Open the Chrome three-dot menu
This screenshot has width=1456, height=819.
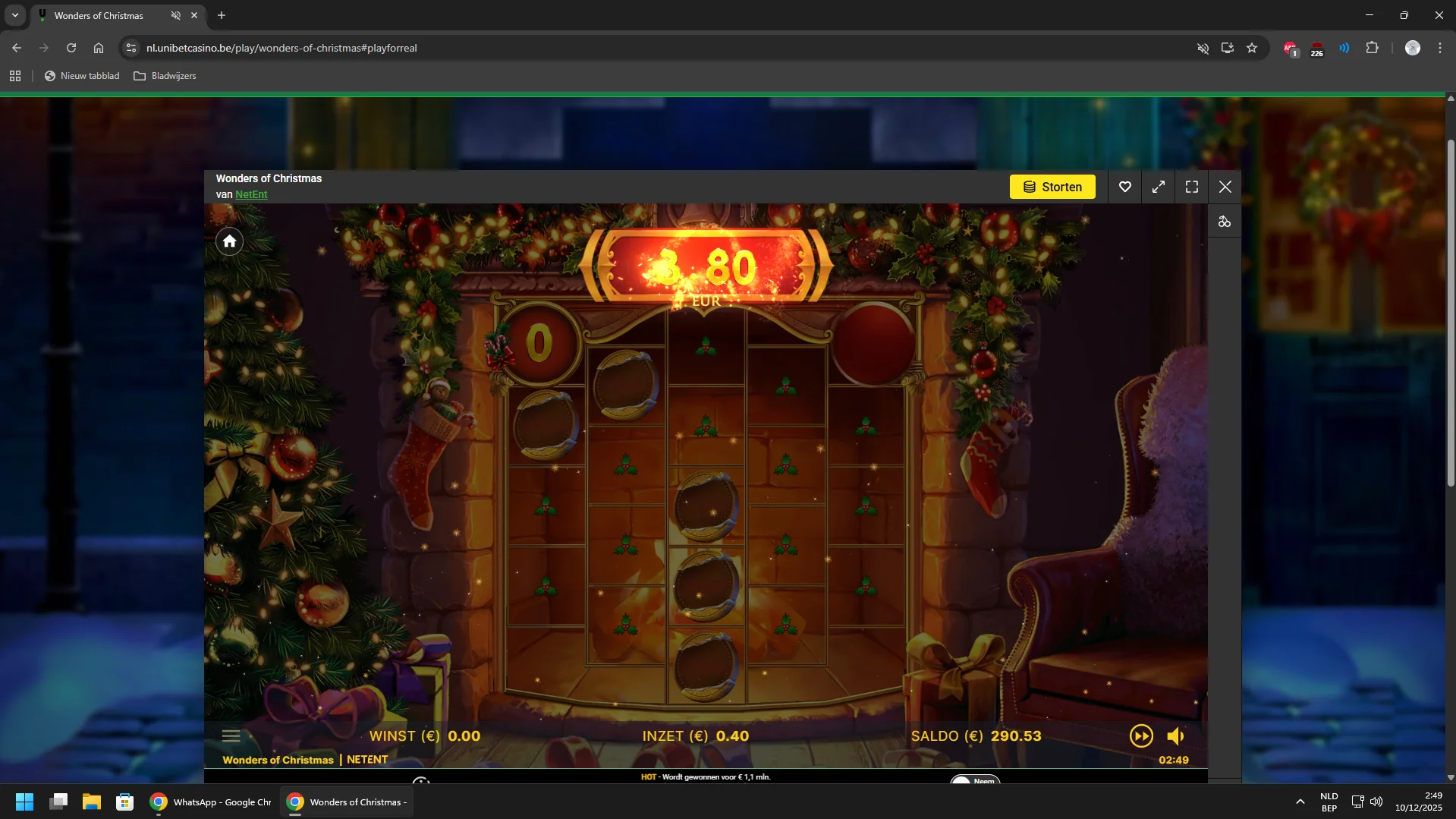(x=1440, y=48)
